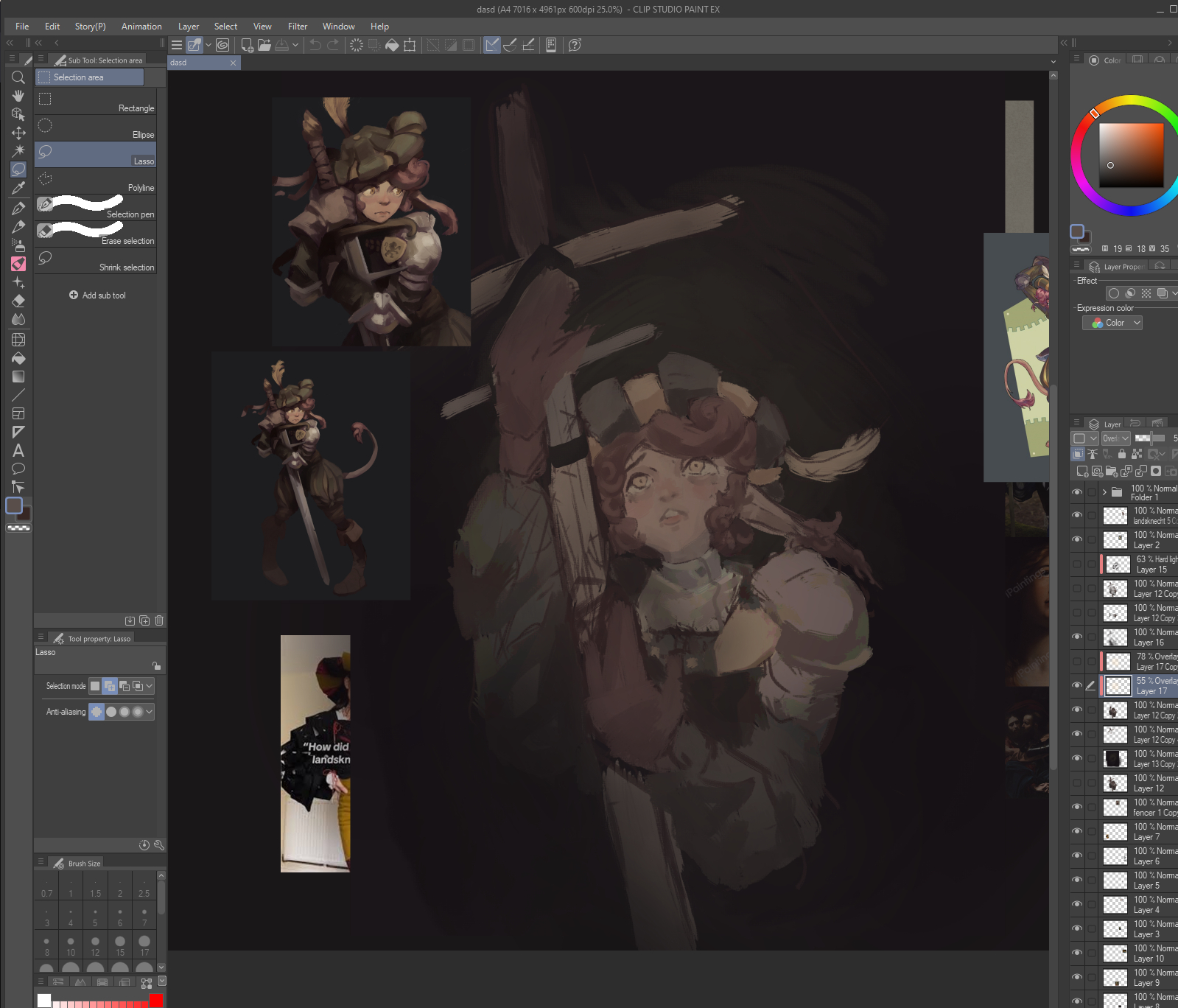Hide the Folder 1 layer
Viewport: 1178px width, 1008px height.
pos(1077,492)
